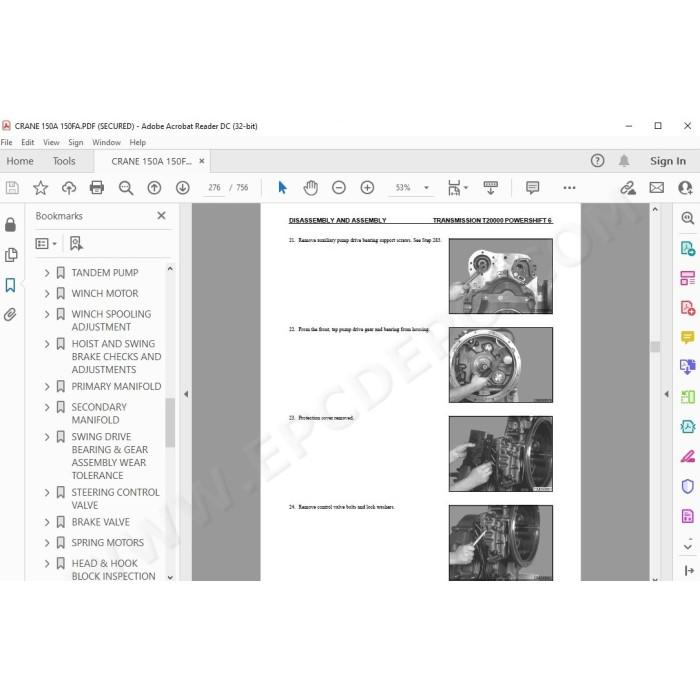Viewport: 700px width, 700px height.
Task: Expand the BRAKE VALVE bookmark
Action: coord(47,522)
